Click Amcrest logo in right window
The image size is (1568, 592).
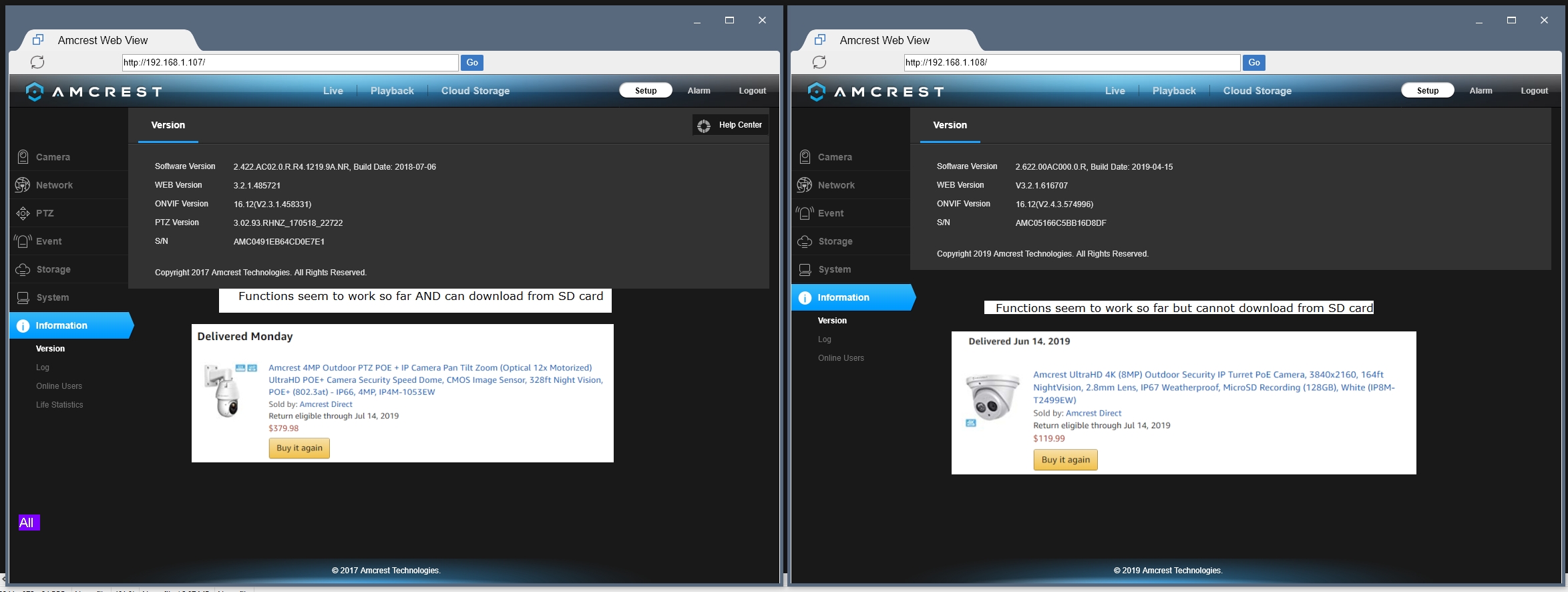point(875,92)
